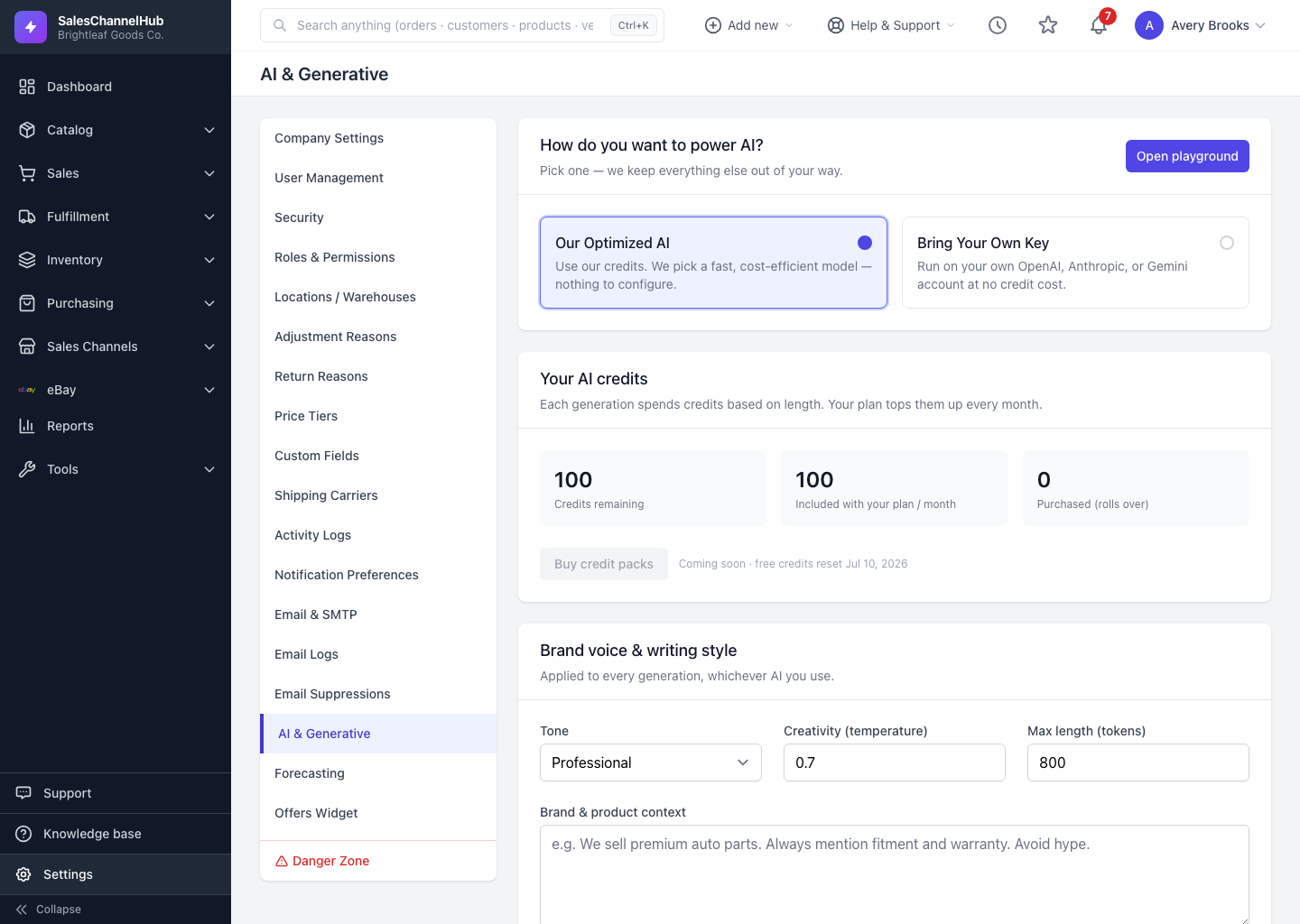1300x924 pixels.
Task: Open Locations / Warehouses settings
Action: point(378,297)
